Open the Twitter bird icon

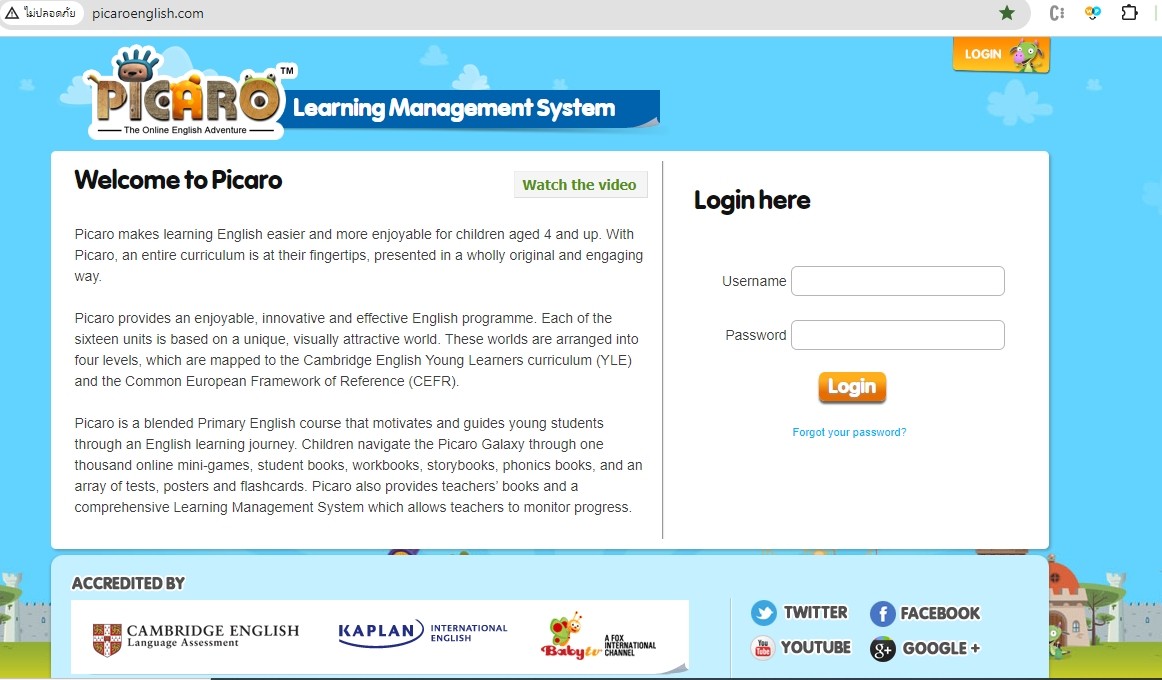(x=763, y=613)
